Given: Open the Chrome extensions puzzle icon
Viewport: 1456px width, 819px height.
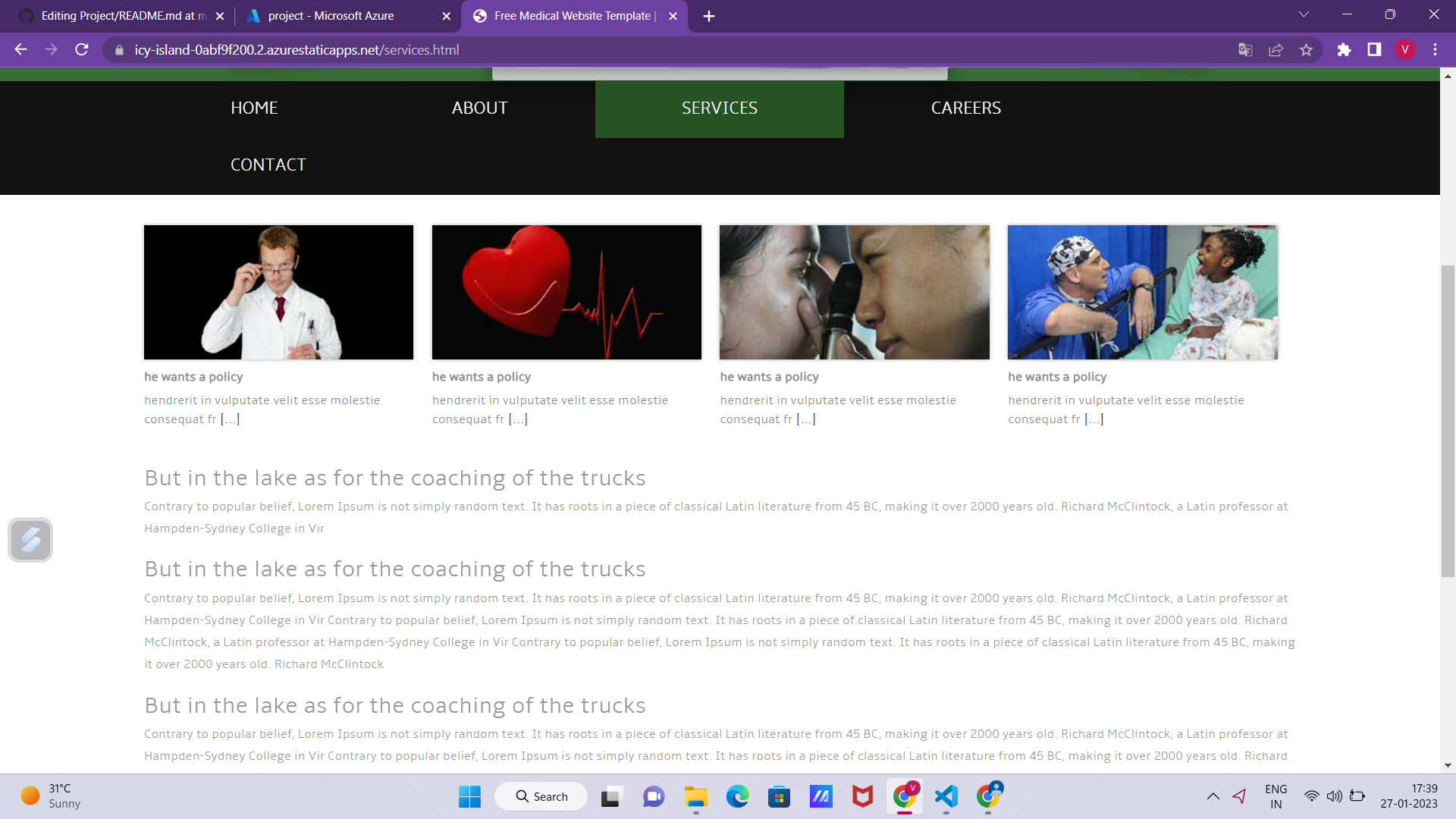Looking at the screenshot, I should (1344, 50).
